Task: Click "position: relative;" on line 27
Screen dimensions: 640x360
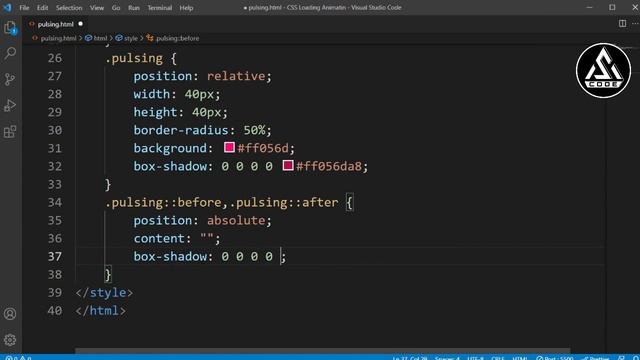Action: click(x=202, y=76)
